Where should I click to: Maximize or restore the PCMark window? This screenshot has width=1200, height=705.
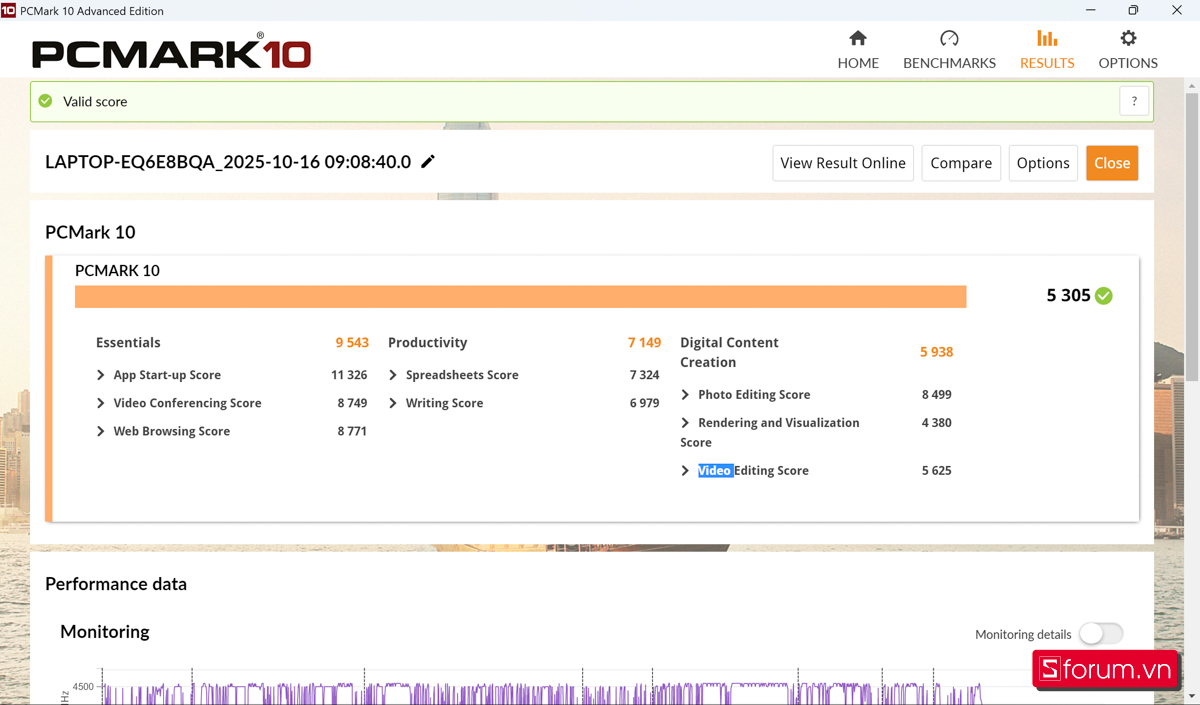(1133, 11)
